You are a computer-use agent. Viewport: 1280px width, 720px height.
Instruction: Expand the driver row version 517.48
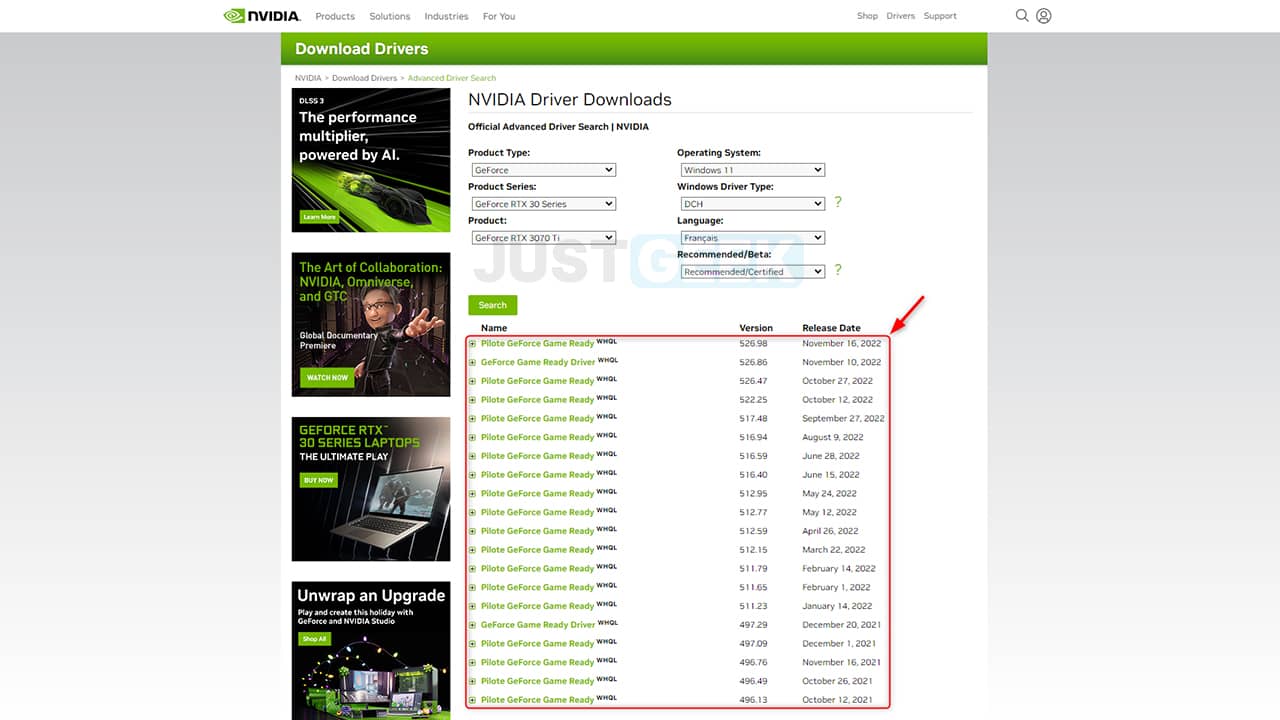(x=473, y=419)
